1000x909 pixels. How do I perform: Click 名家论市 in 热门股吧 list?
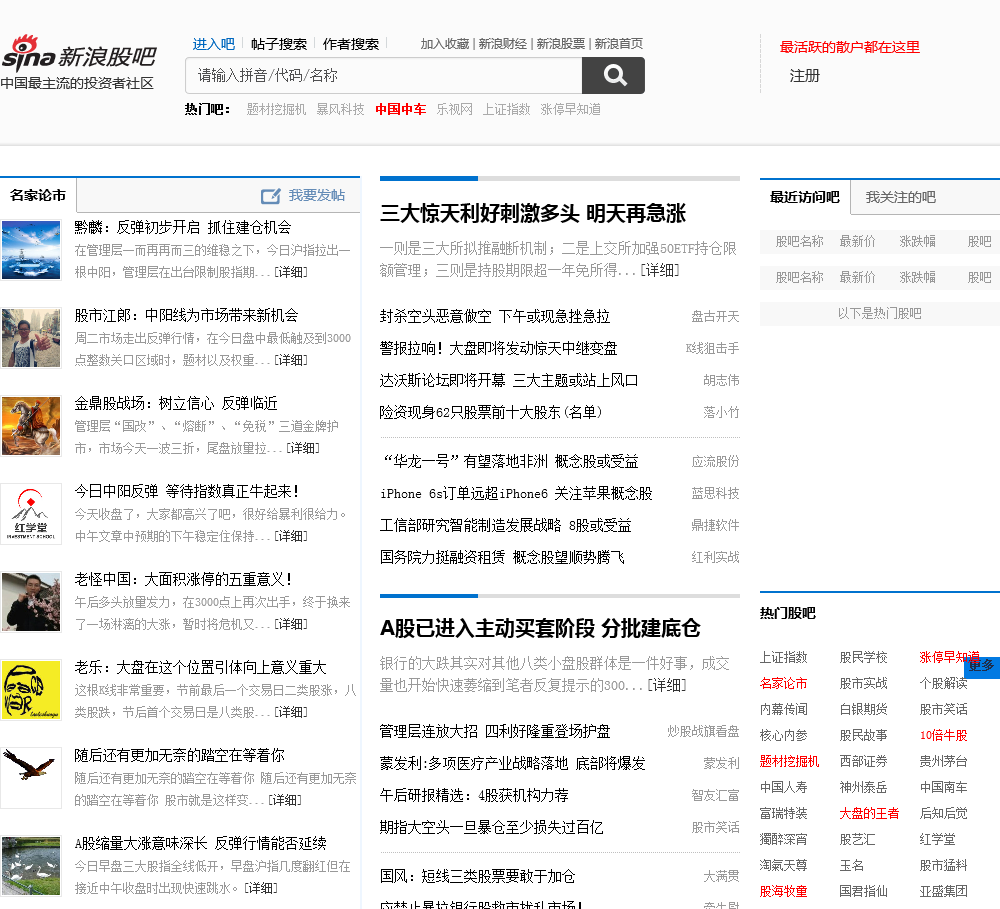coord(784,684)
